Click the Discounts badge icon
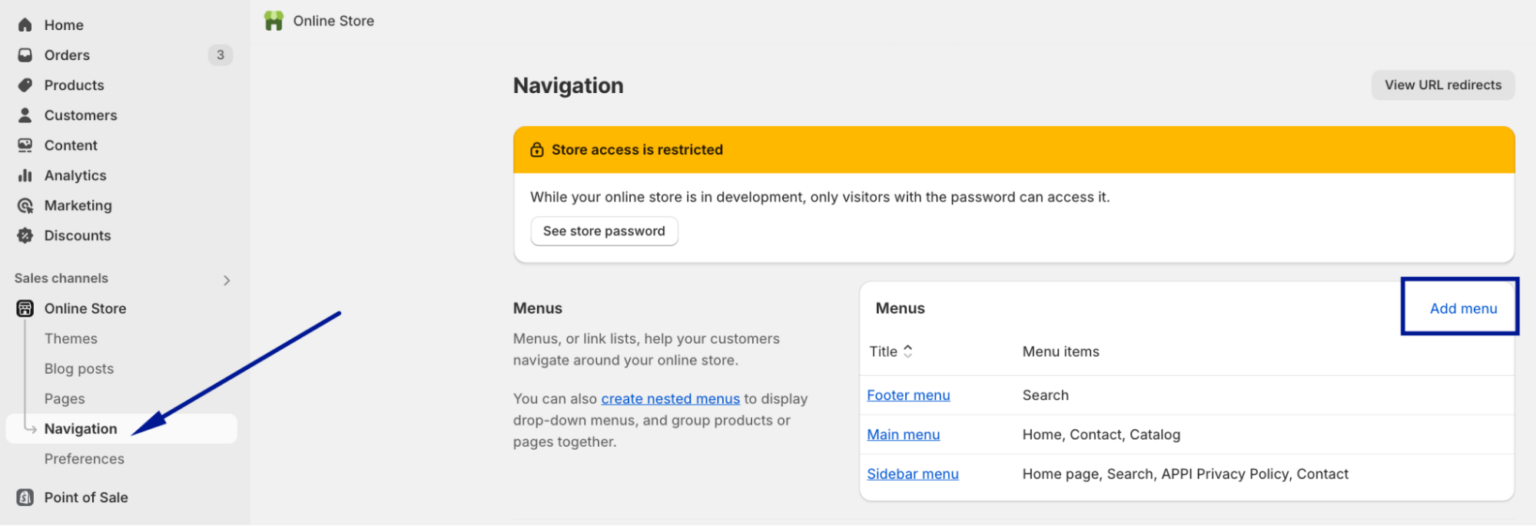The height and width of the screenshot is (526, 1536). tap(25, 235)
